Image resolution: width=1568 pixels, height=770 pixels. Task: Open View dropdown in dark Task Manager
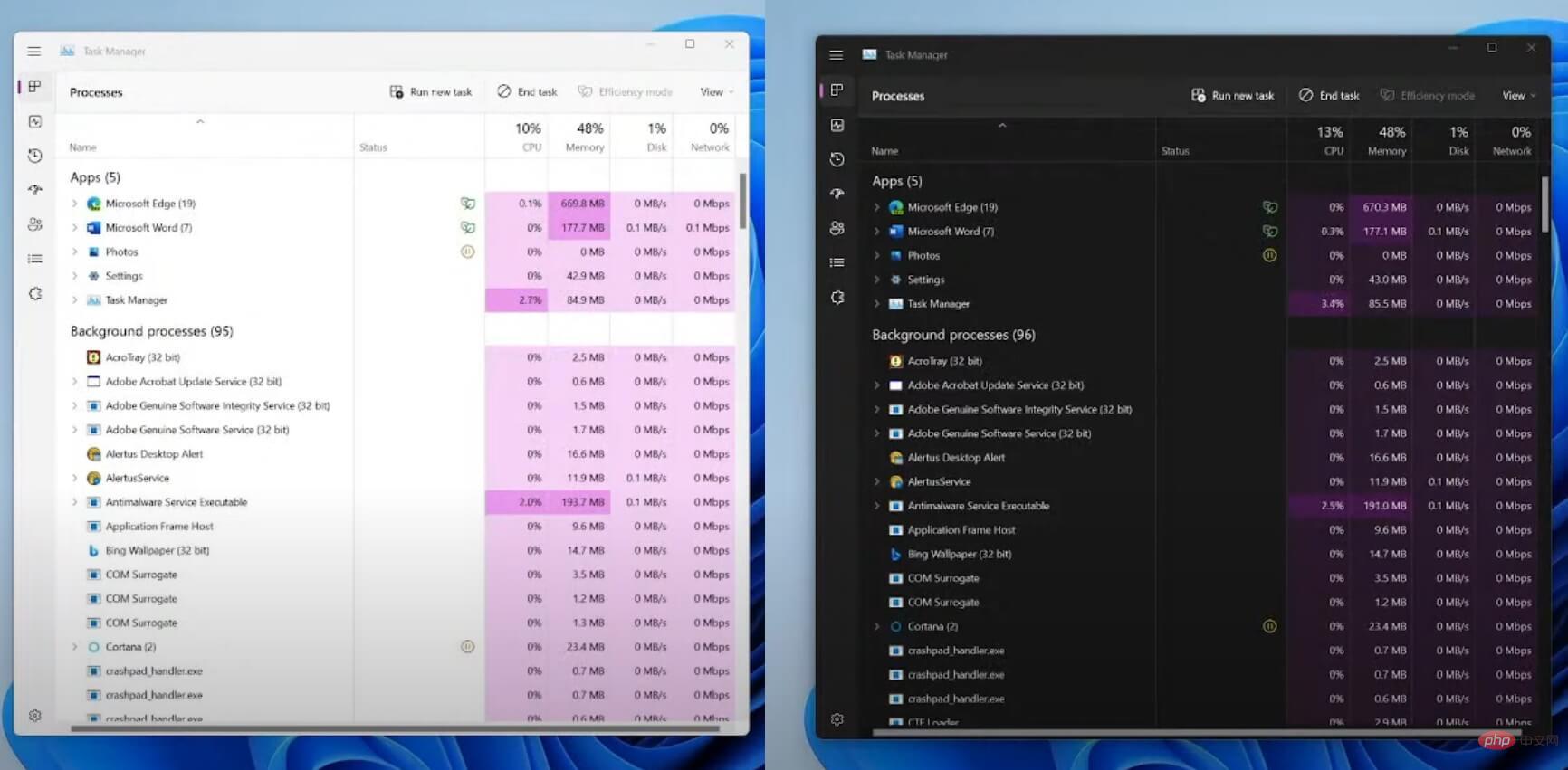point(1519,96)
